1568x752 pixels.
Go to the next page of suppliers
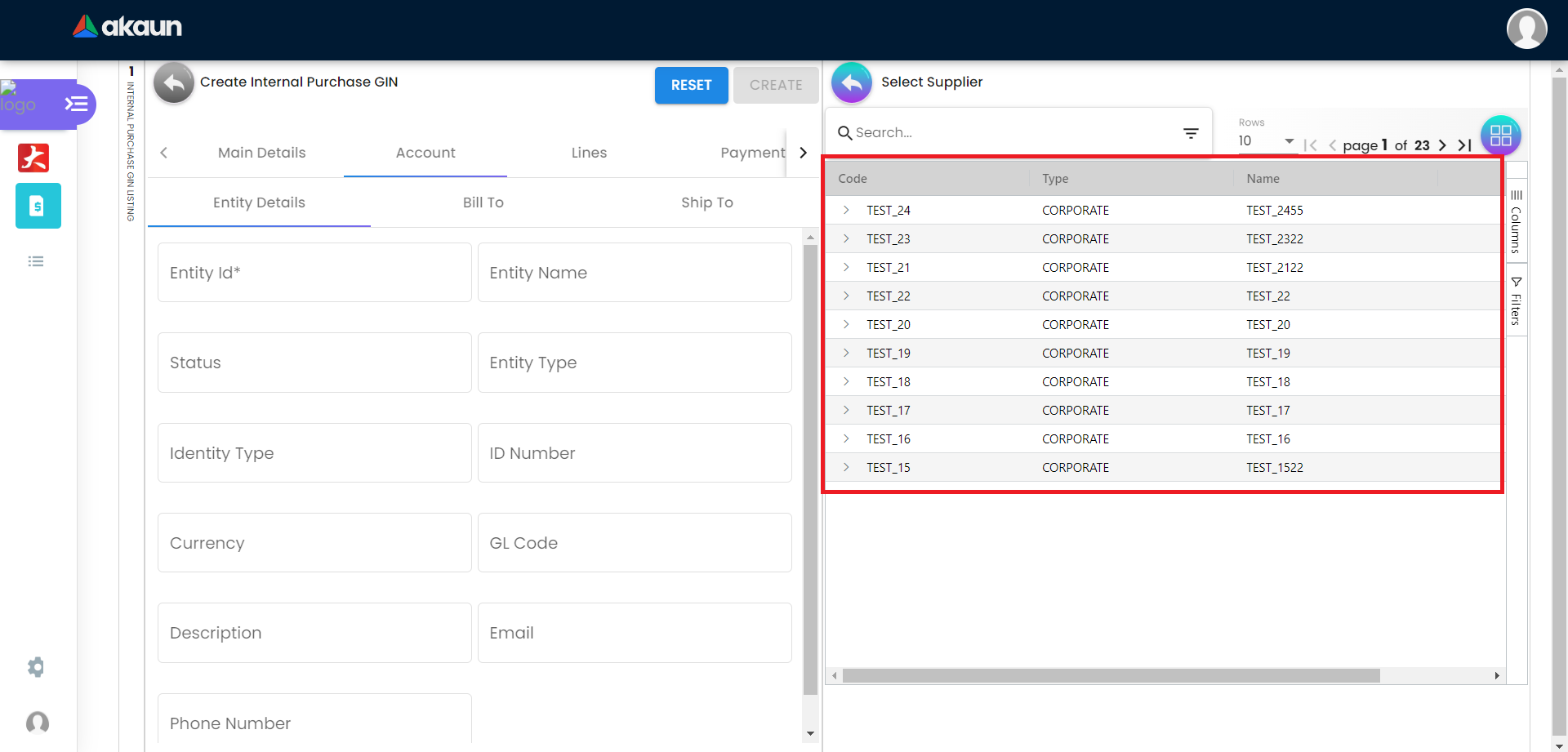1442,145
